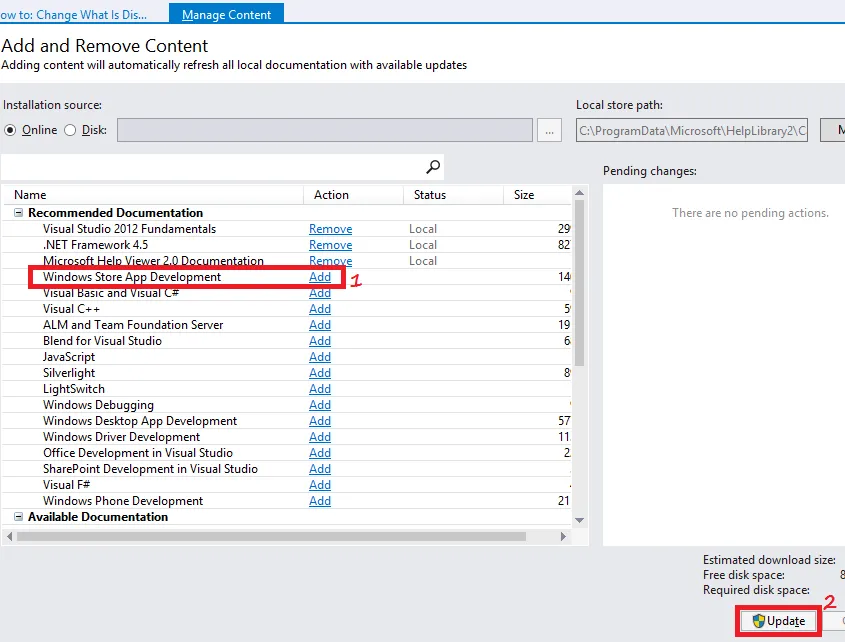Sort by the Action column header
The image size is (845, 642).
point(354,195)
